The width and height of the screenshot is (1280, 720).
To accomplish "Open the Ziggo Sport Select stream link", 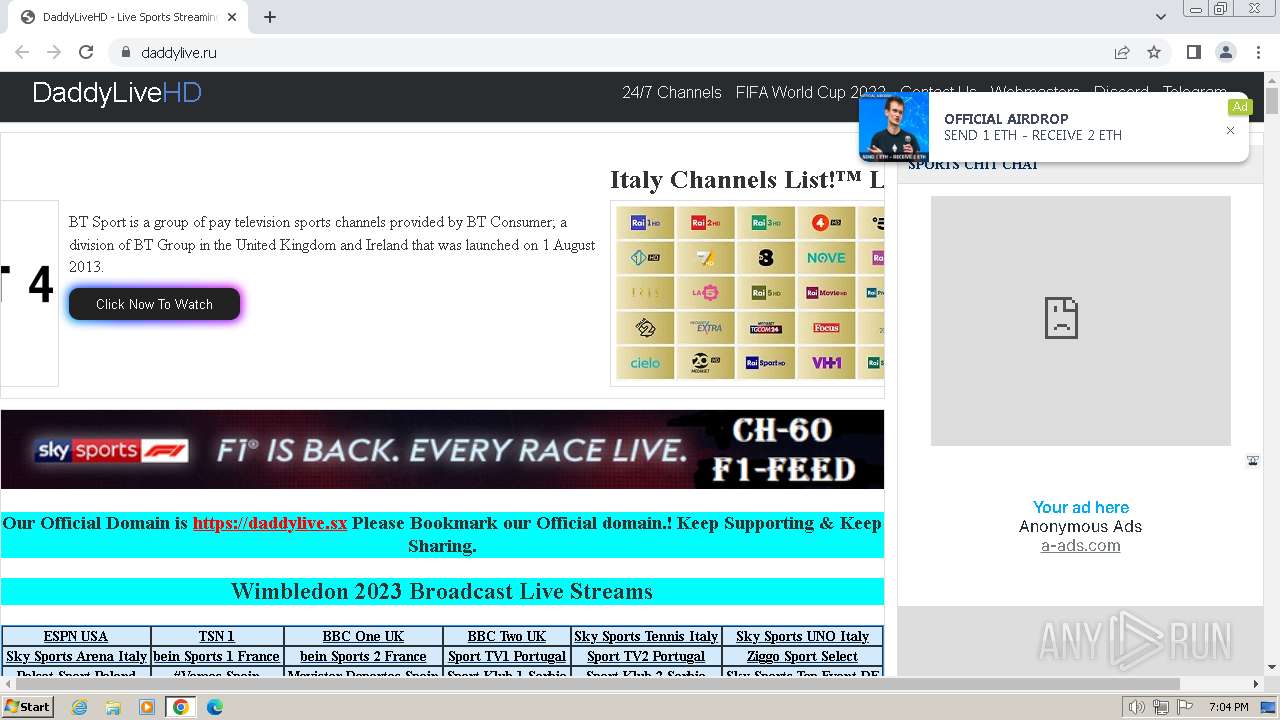I will click(803, 656).
